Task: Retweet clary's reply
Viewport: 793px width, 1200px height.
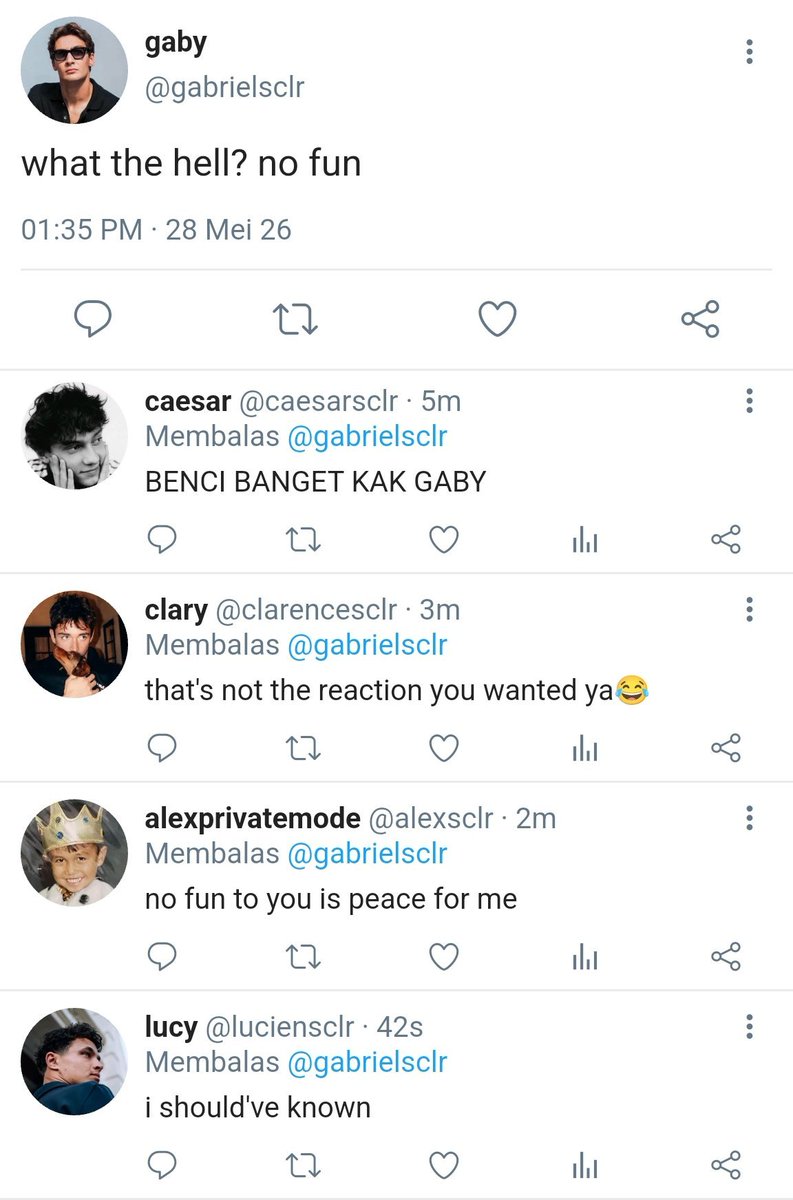Action: tap(303, 749)
